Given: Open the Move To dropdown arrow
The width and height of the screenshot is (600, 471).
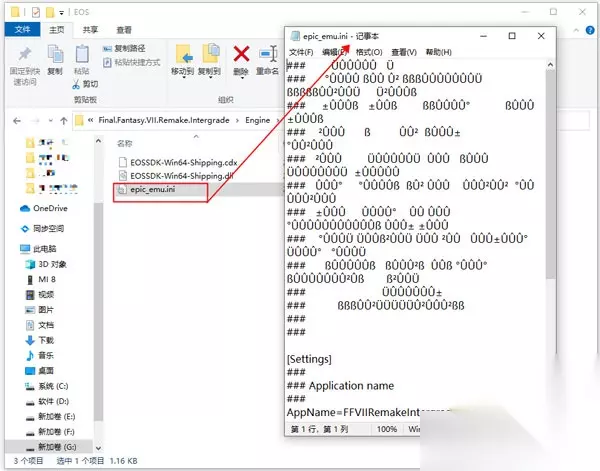Looking at the screenshot, I should [x=184, y=78].
